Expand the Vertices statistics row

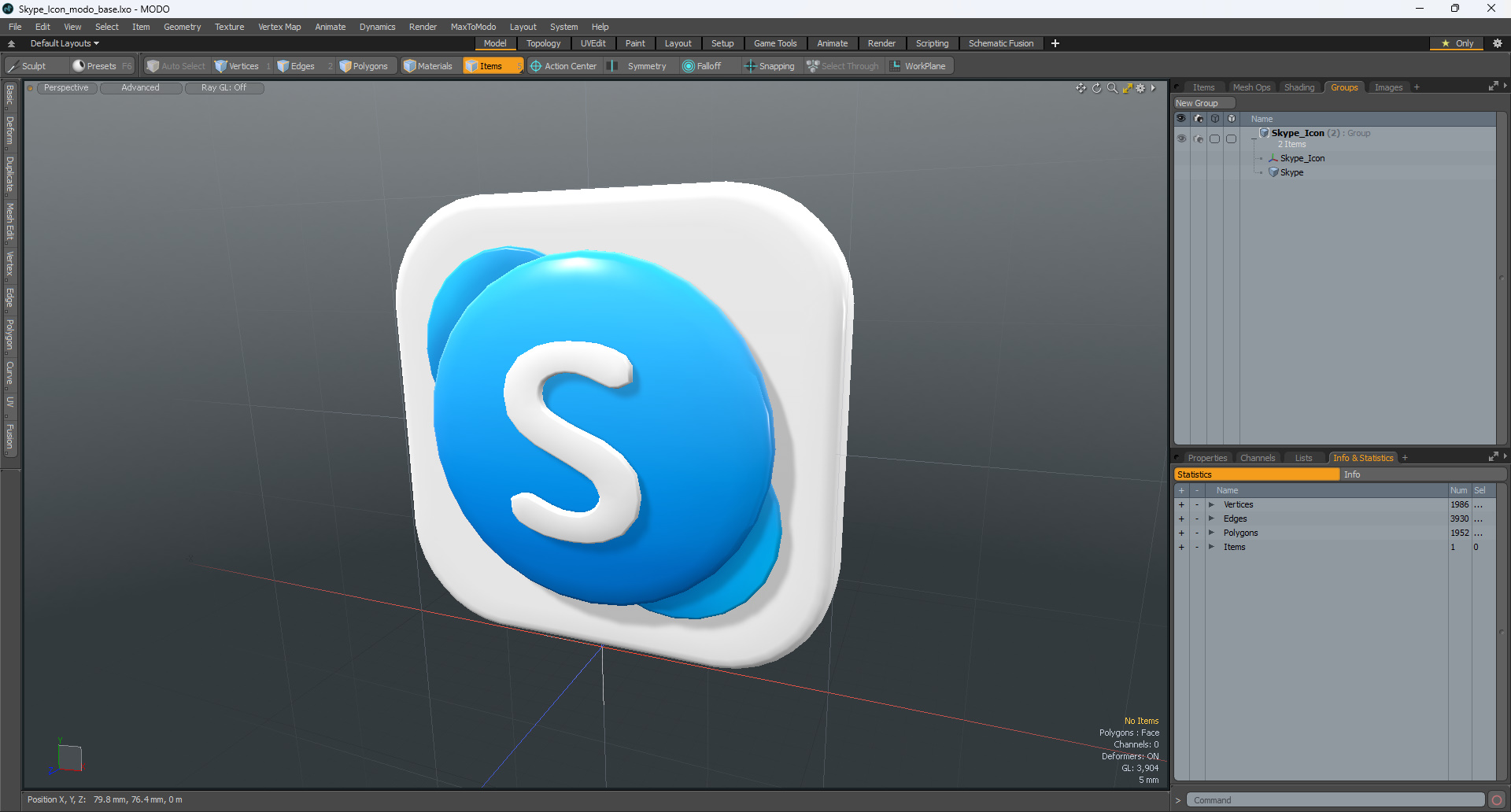pyautogui.click(x=1212, y=504)
